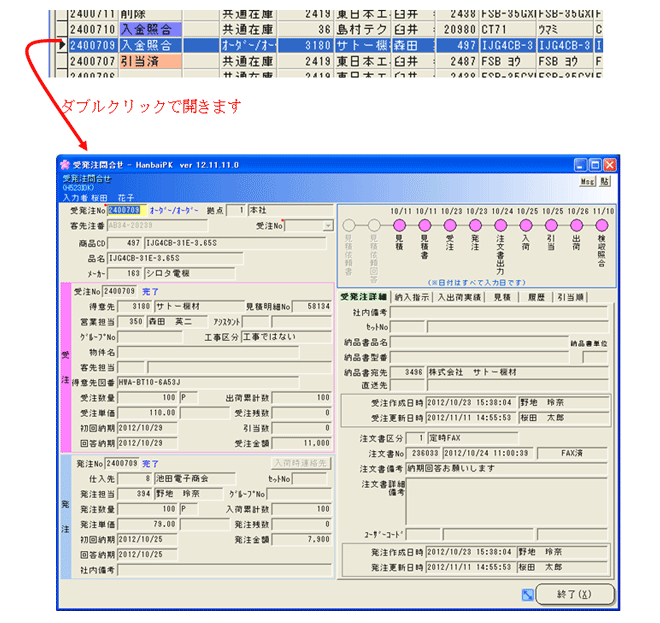Click the 引当 status circle in timeline
This screenshot has width=660, height=623.
tap(550, 225)
